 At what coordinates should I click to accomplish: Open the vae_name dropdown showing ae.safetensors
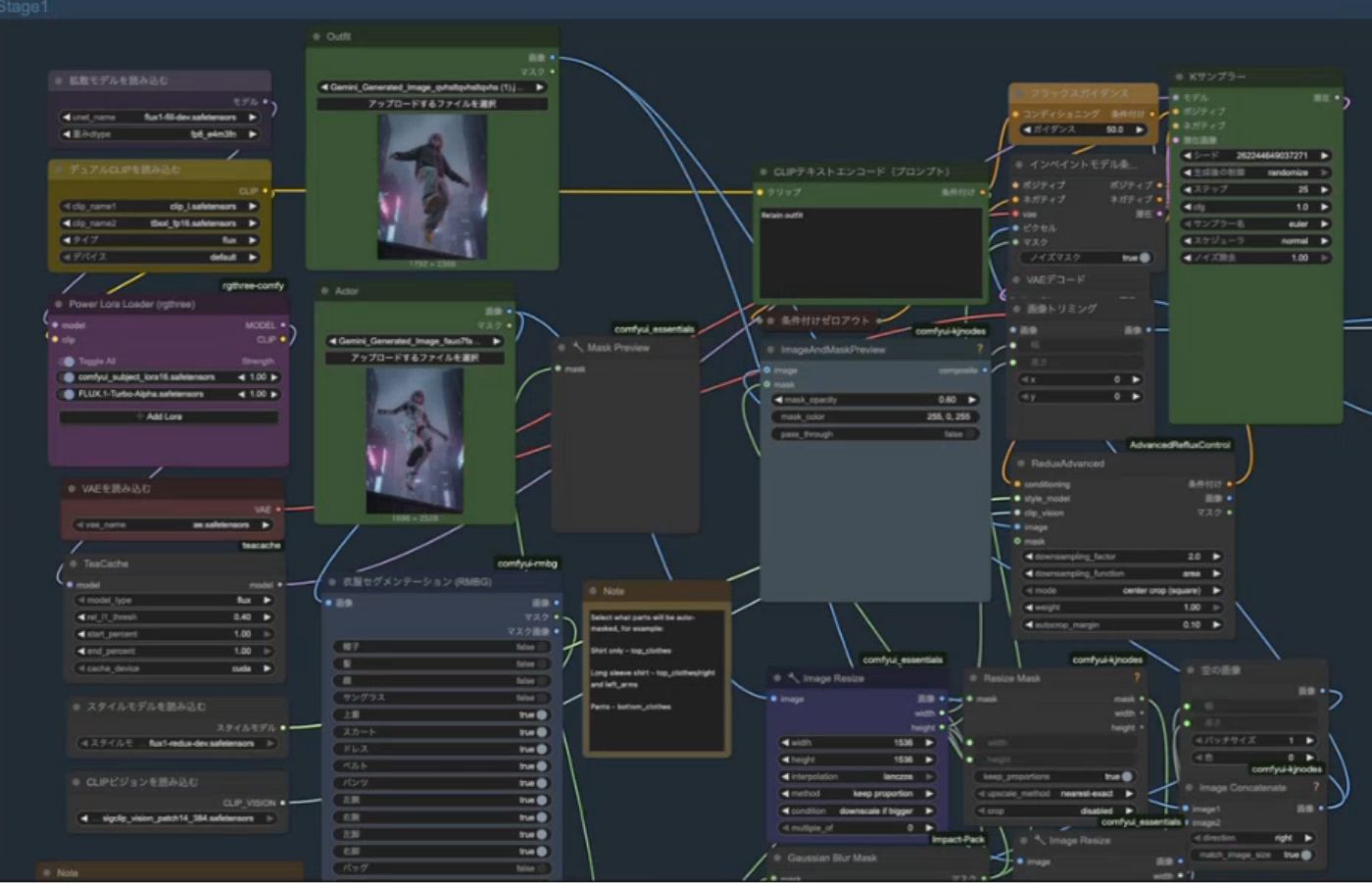(172, 525)
